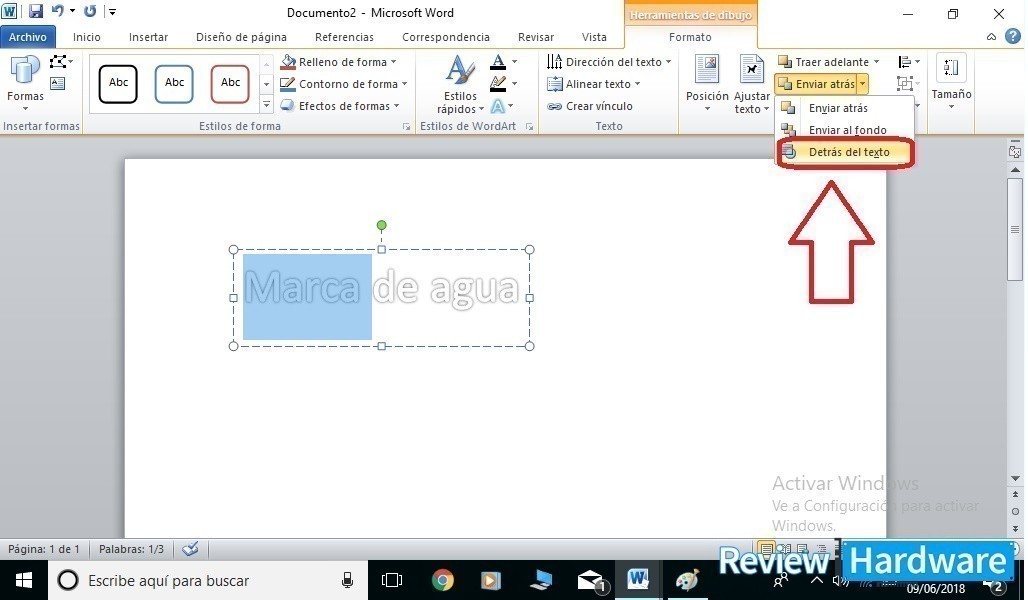
Task: Expand the Undo history dropdown arrow
Action: coord(72,11)
